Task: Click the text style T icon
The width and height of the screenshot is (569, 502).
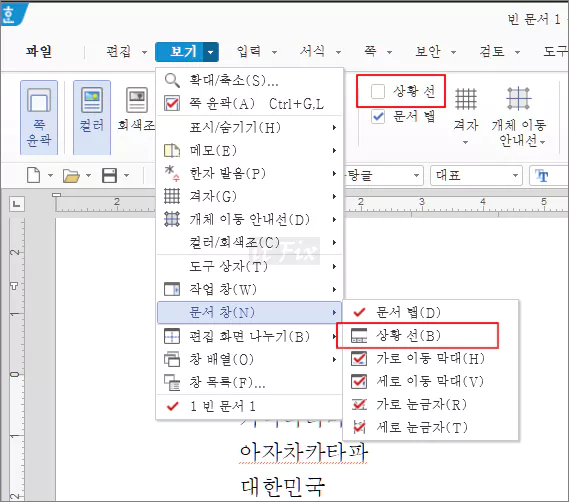Action: pyautogui.click(x=541, y=176)
